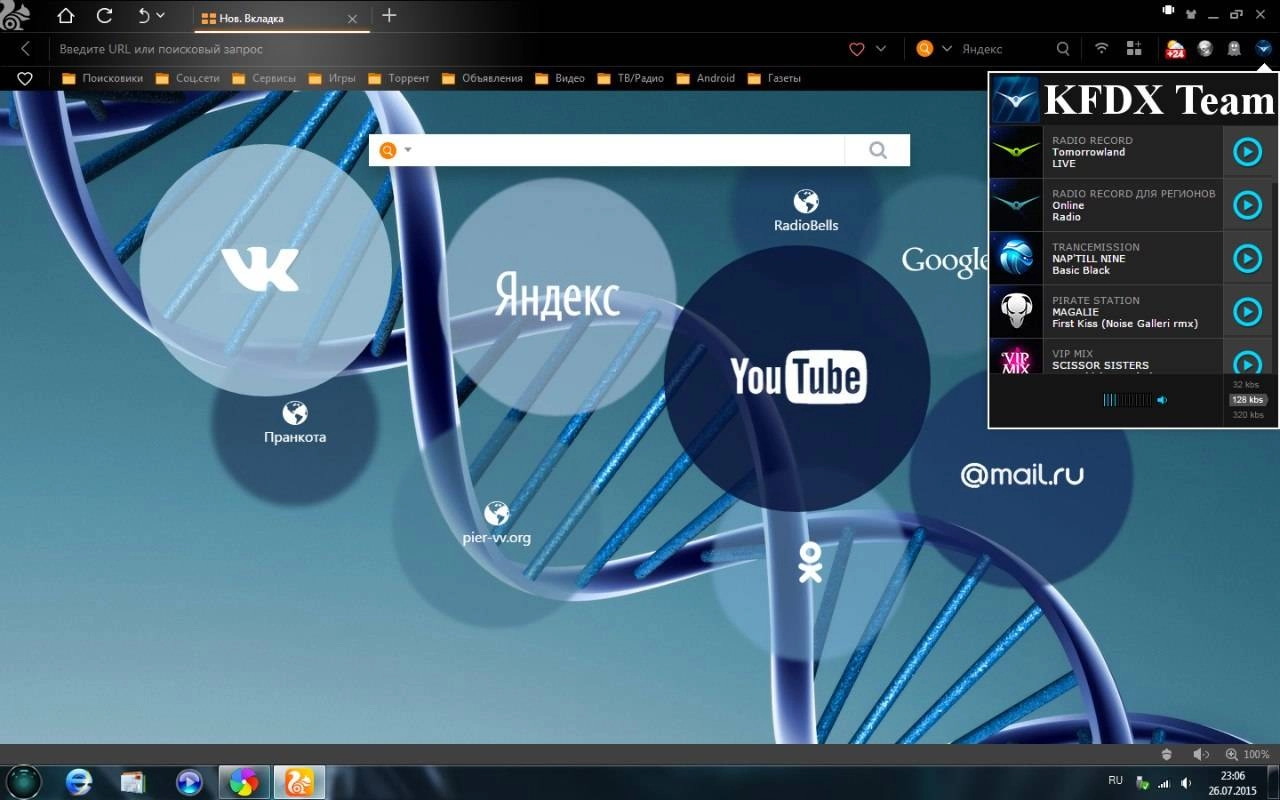Focus the URL address bar

[x=440, y=48]
